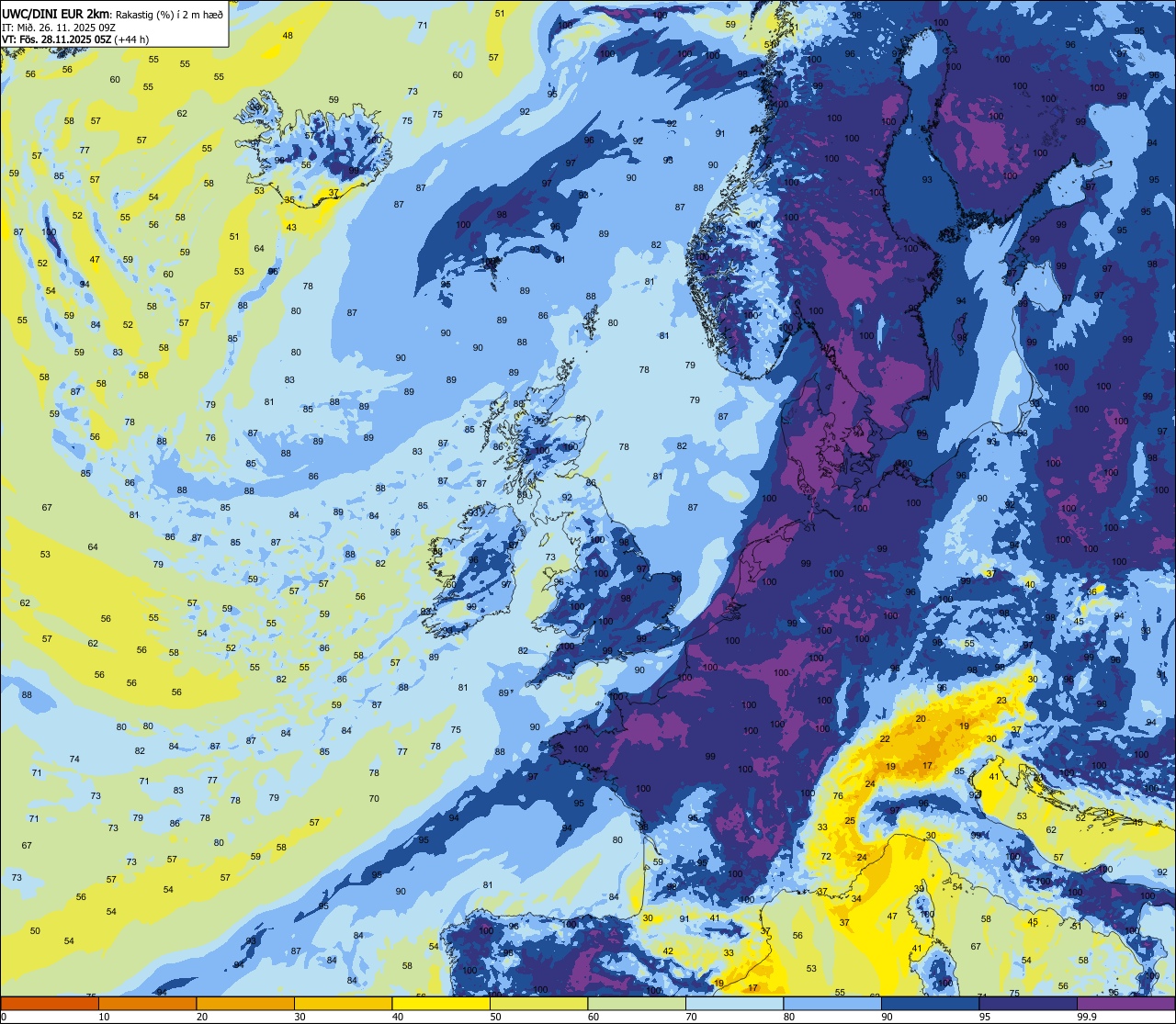Click the map value "39" over Corsica

click(x=919, y=888)
